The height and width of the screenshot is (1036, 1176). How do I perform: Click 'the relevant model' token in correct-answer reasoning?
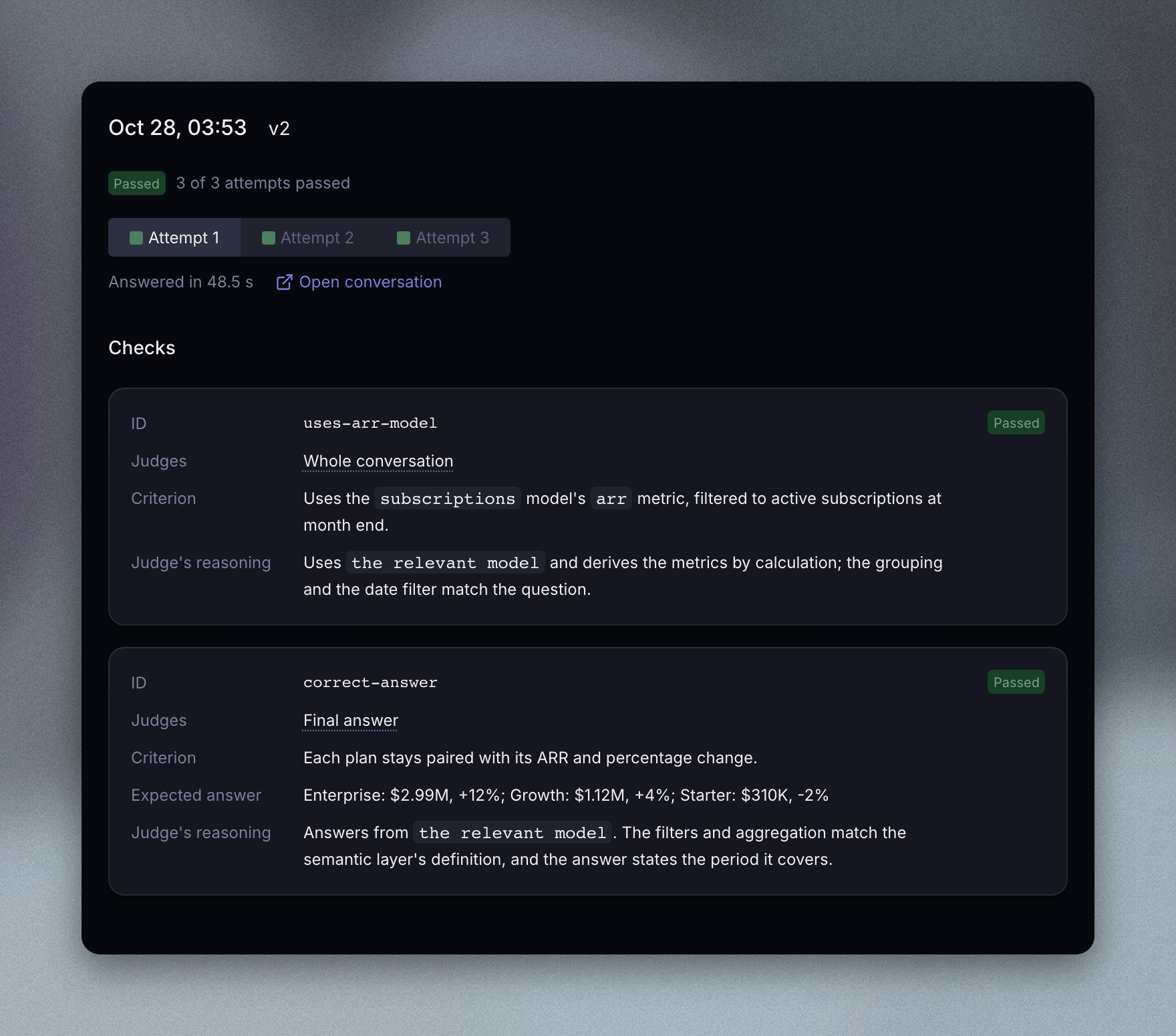pyautogui.click(x=512, y=833)
